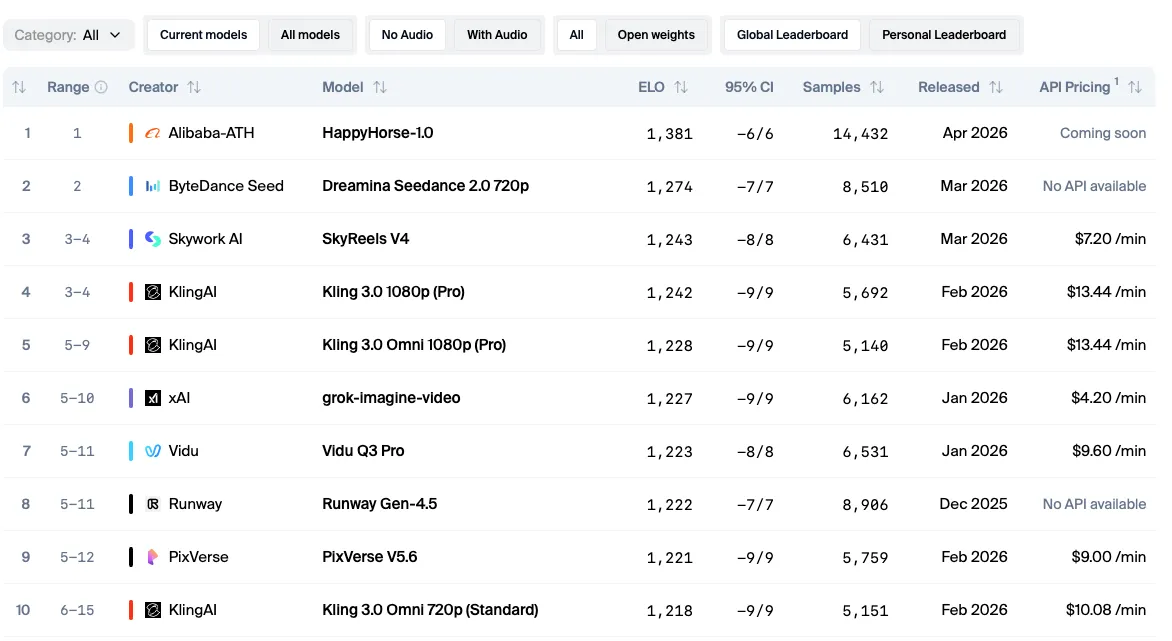
Task: Click the Vidu logo icon
Action: coord(153,451)
